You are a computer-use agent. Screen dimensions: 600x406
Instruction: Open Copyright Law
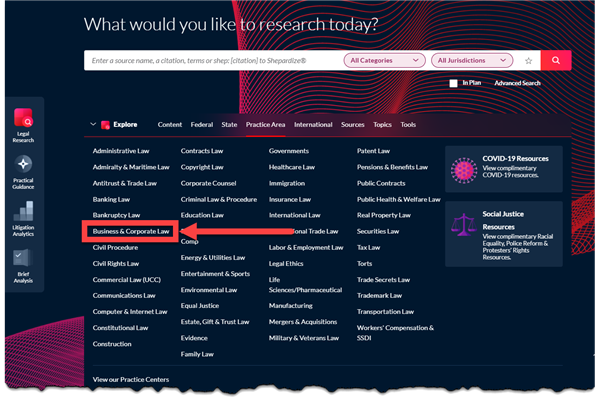point(202,167)
